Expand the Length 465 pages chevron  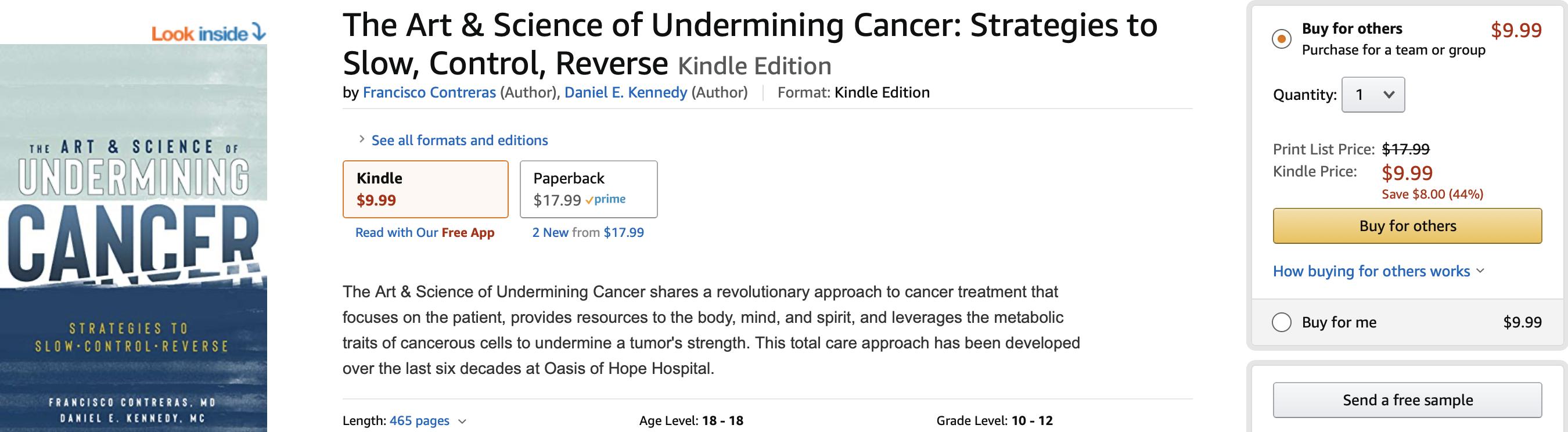[462, 421]
